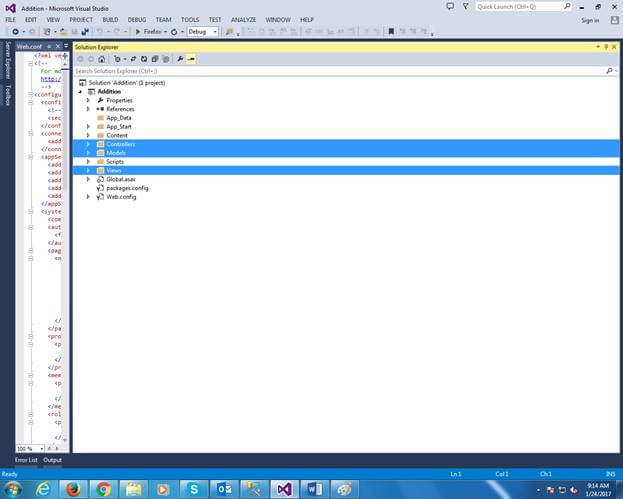Click the Collapse All icon in Solution Explorer
The width and height of the screenshot is (623, 499).
click(155, 59)
